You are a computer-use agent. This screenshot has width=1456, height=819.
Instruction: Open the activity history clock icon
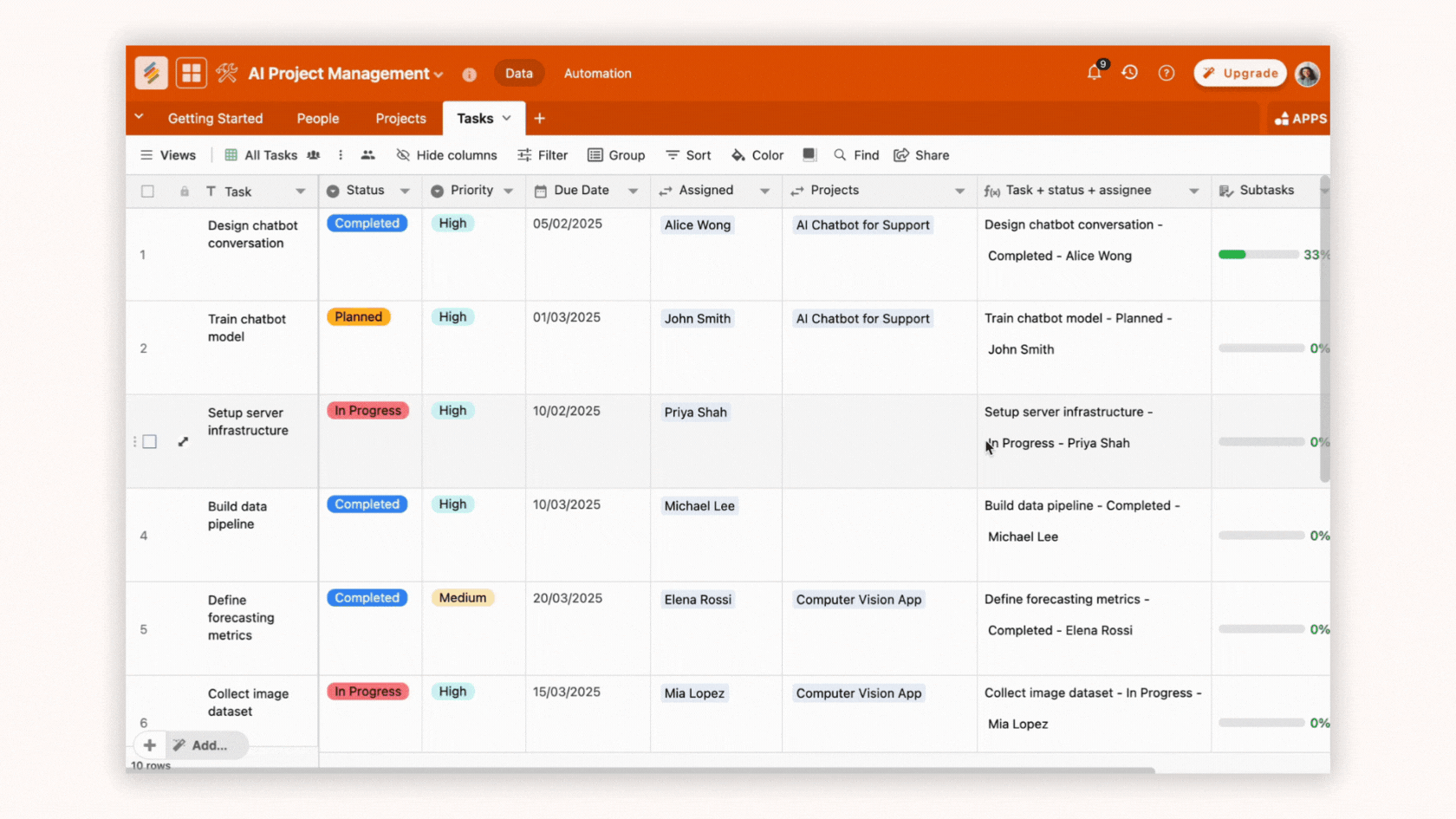[x=1129, y=73]
